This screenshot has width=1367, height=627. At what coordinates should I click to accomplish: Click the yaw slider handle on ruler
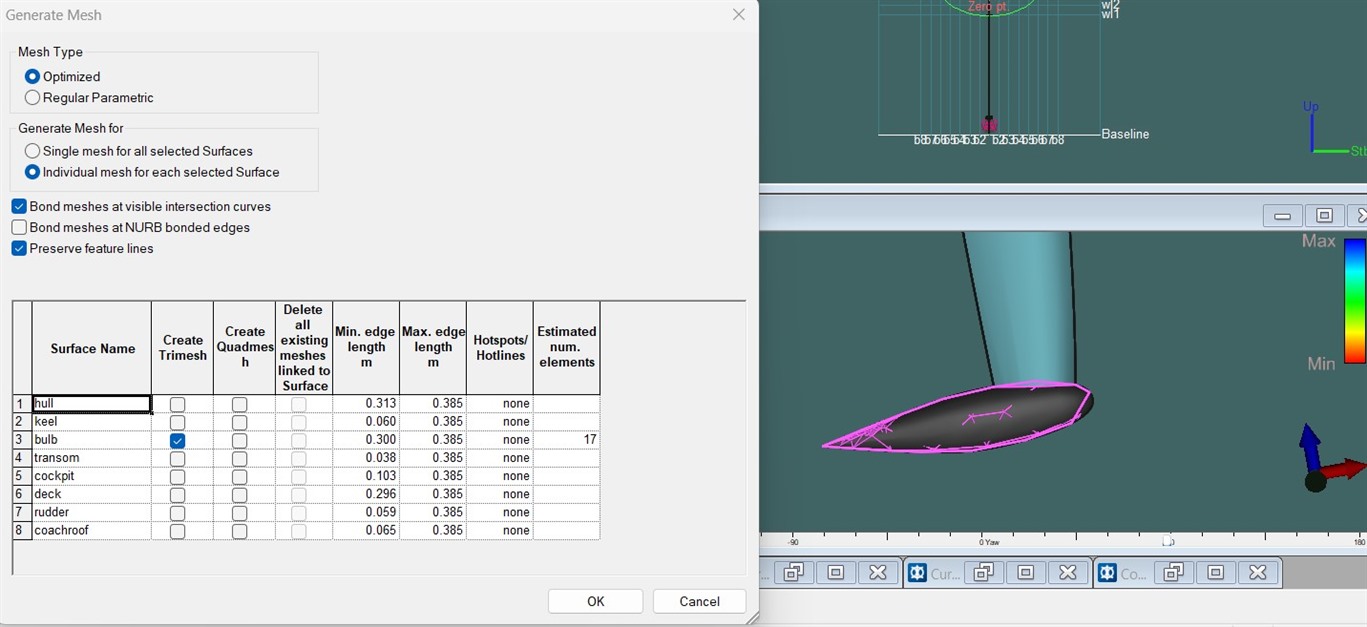coord(1167,541)
